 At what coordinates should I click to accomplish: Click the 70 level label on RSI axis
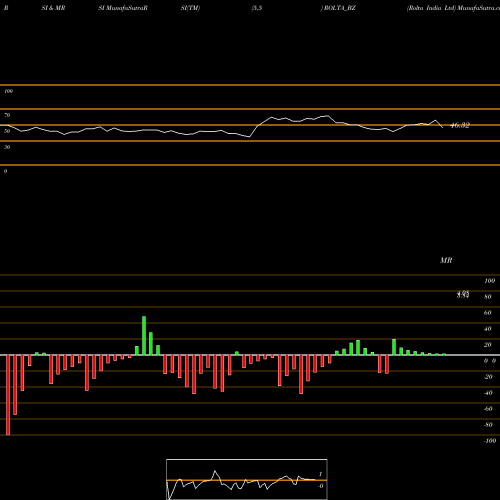click(x=7, y=115)
